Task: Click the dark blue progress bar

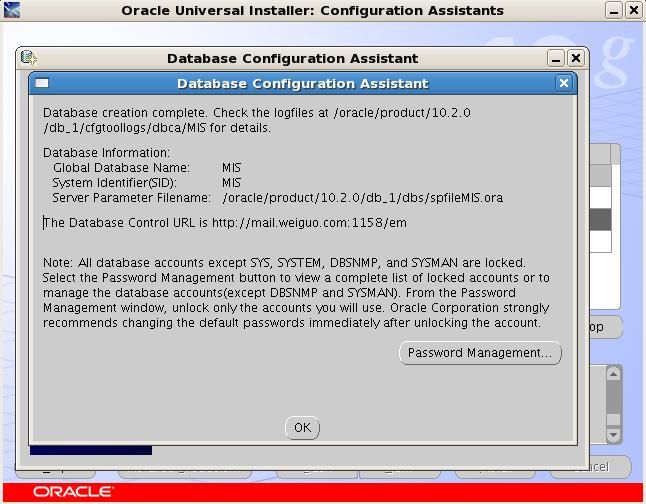Action: coord(91,450)
